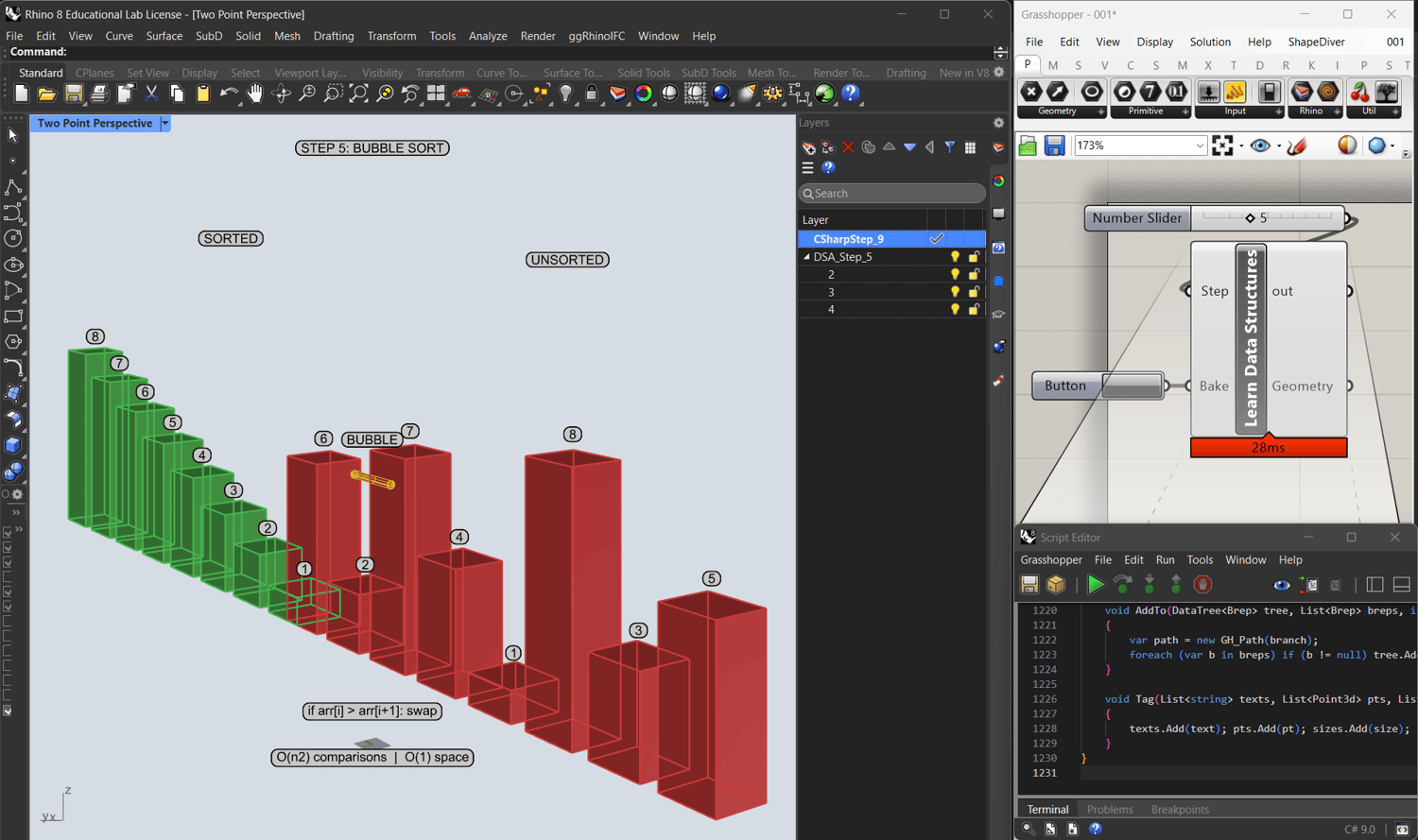Image resolution: width=1418 pixels, height=840 pixels.
Task: Open Two Point Perspective viewport dropdown arrow
Action: [x=165, y=124]
